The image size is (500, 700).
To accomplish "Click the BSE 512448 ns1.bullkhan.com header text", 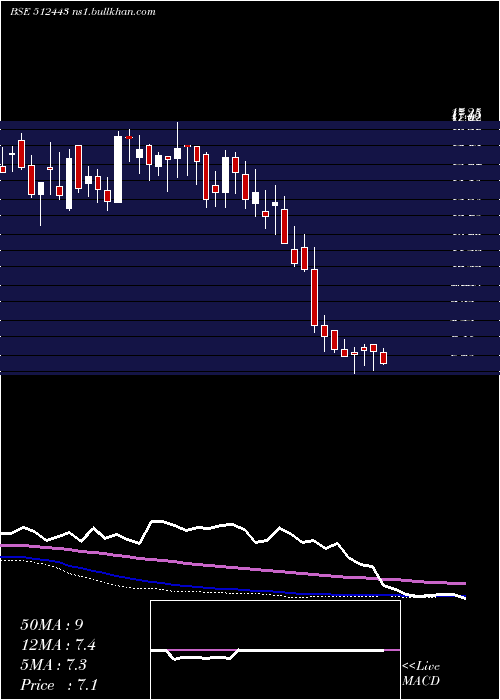I will click(x=83, y=12).
